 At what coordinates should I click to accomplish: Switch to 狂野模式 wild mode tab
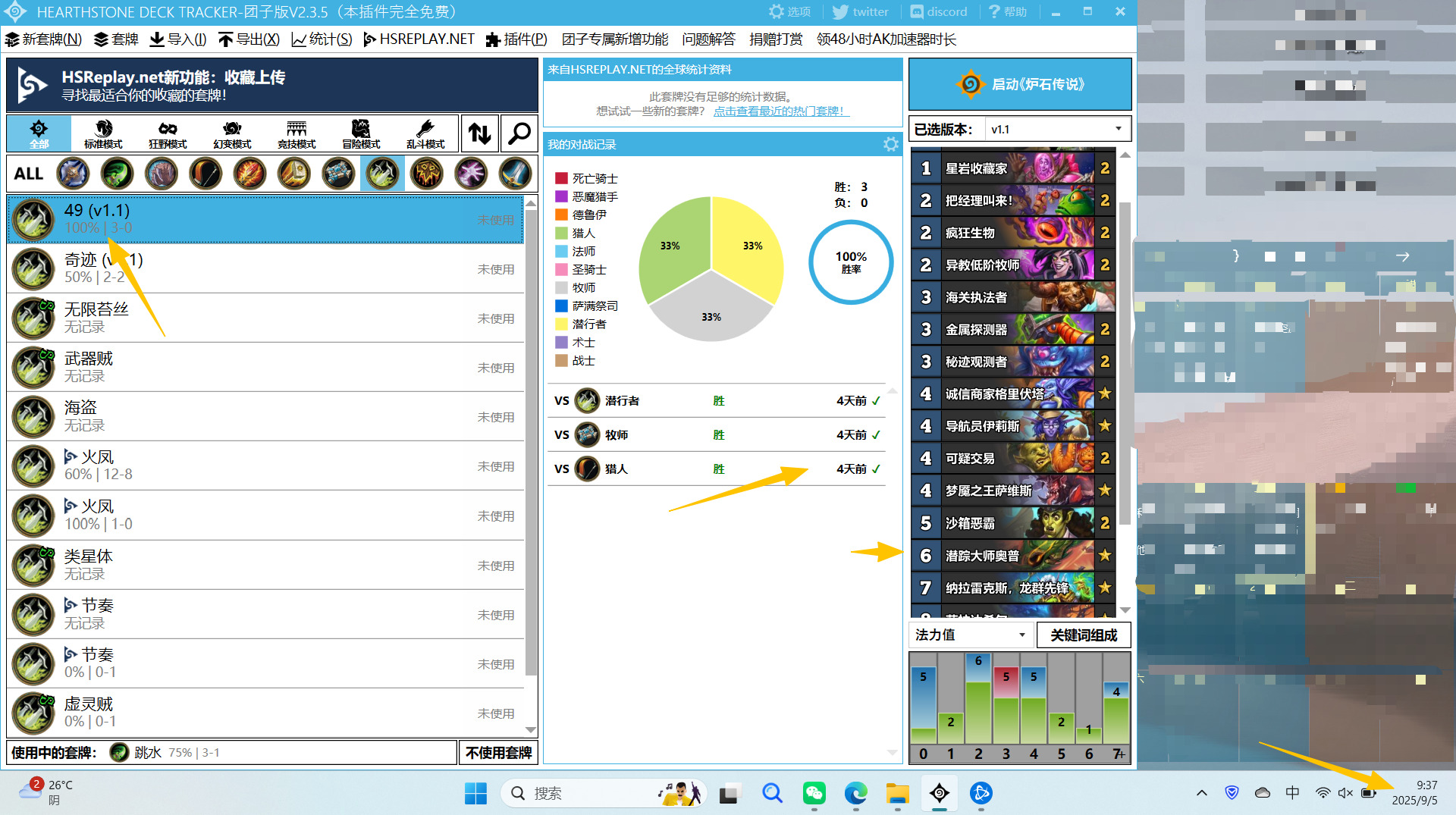pyautogui.click(x=168, y=133)
